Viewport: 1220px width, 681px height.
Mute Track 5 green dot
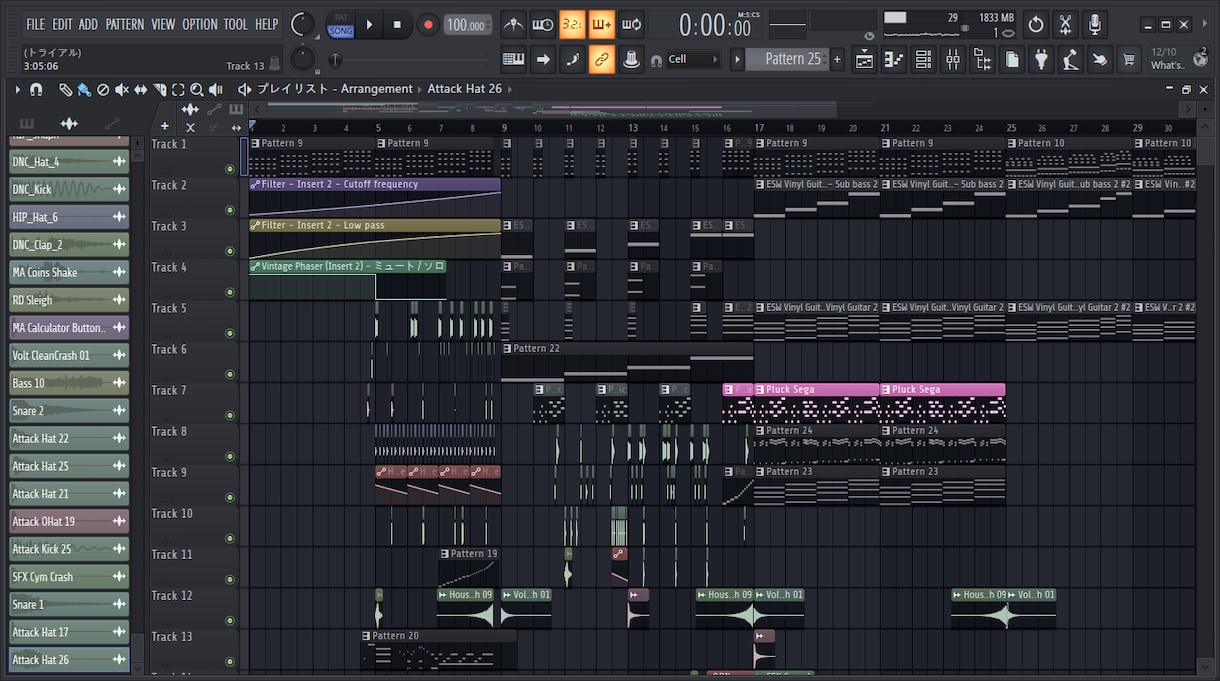tap(230, 333)
